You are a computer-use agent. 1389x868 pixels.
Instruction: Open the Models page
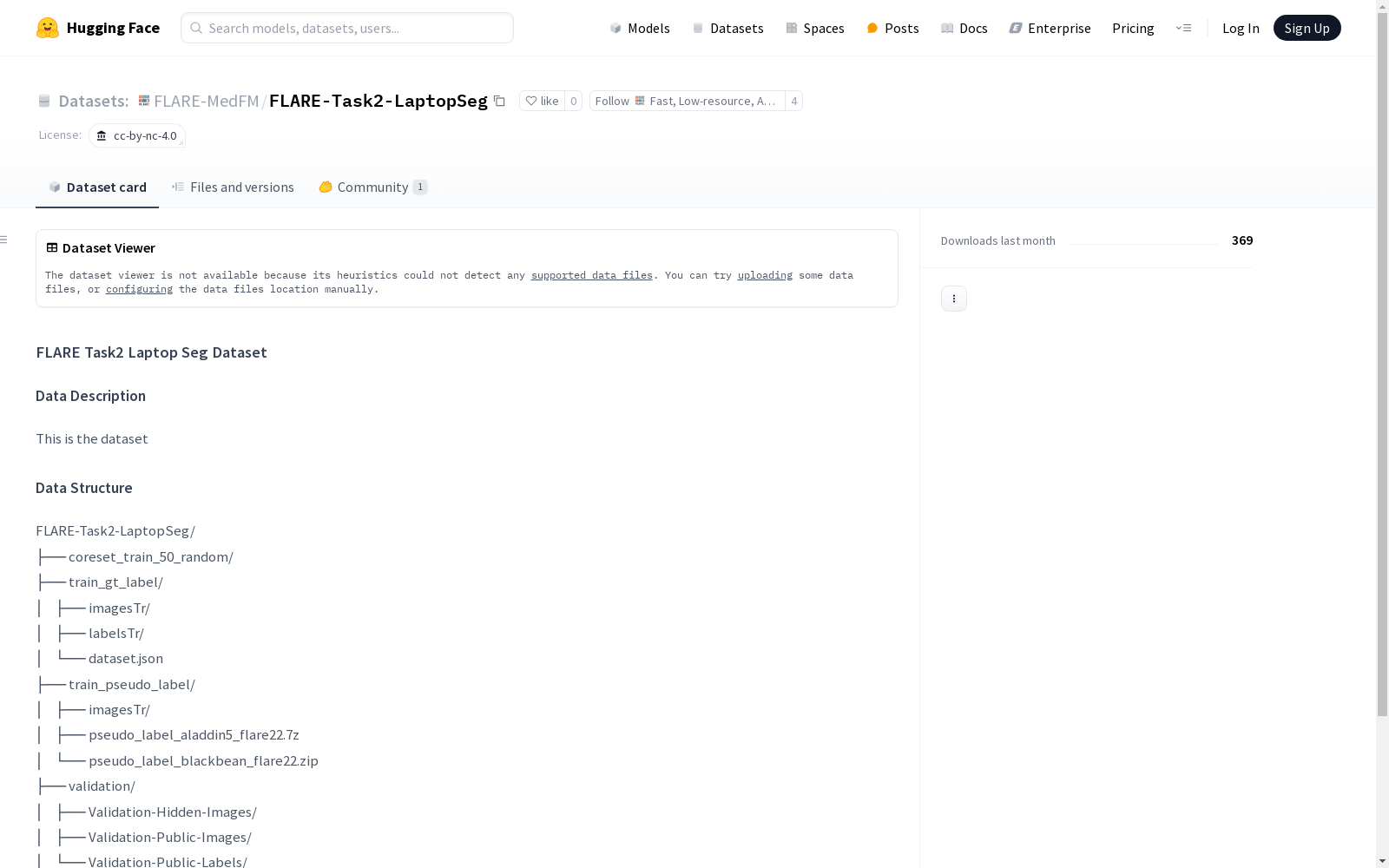click(640, 28)
